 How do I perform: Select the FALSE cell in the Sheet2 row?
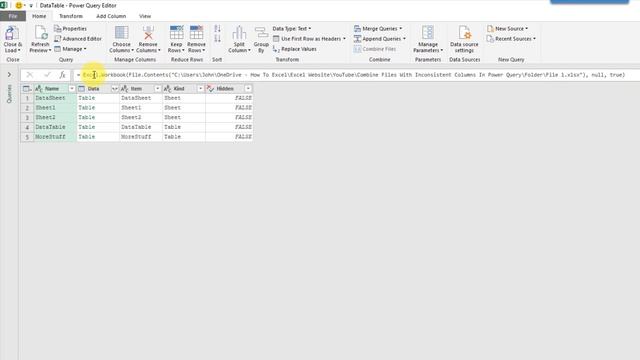tap(229, 118)
